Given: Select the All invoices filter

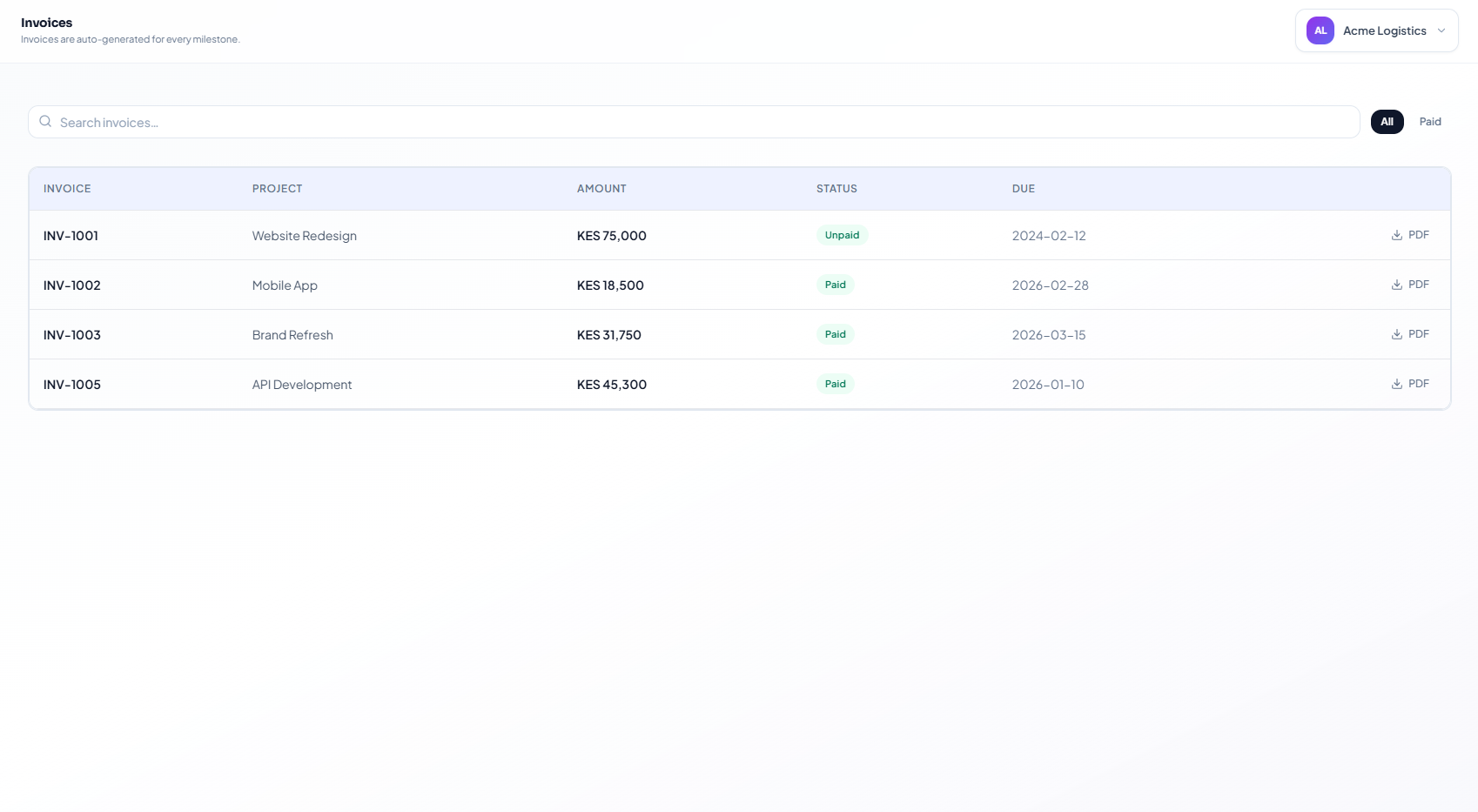Looking at the screenshot, I should pyautogui.click(x=1387, y=121).
